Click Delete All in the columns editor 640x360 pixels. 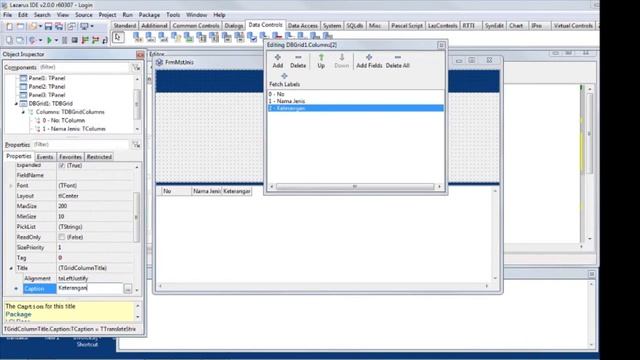click(x=398, y=61)
